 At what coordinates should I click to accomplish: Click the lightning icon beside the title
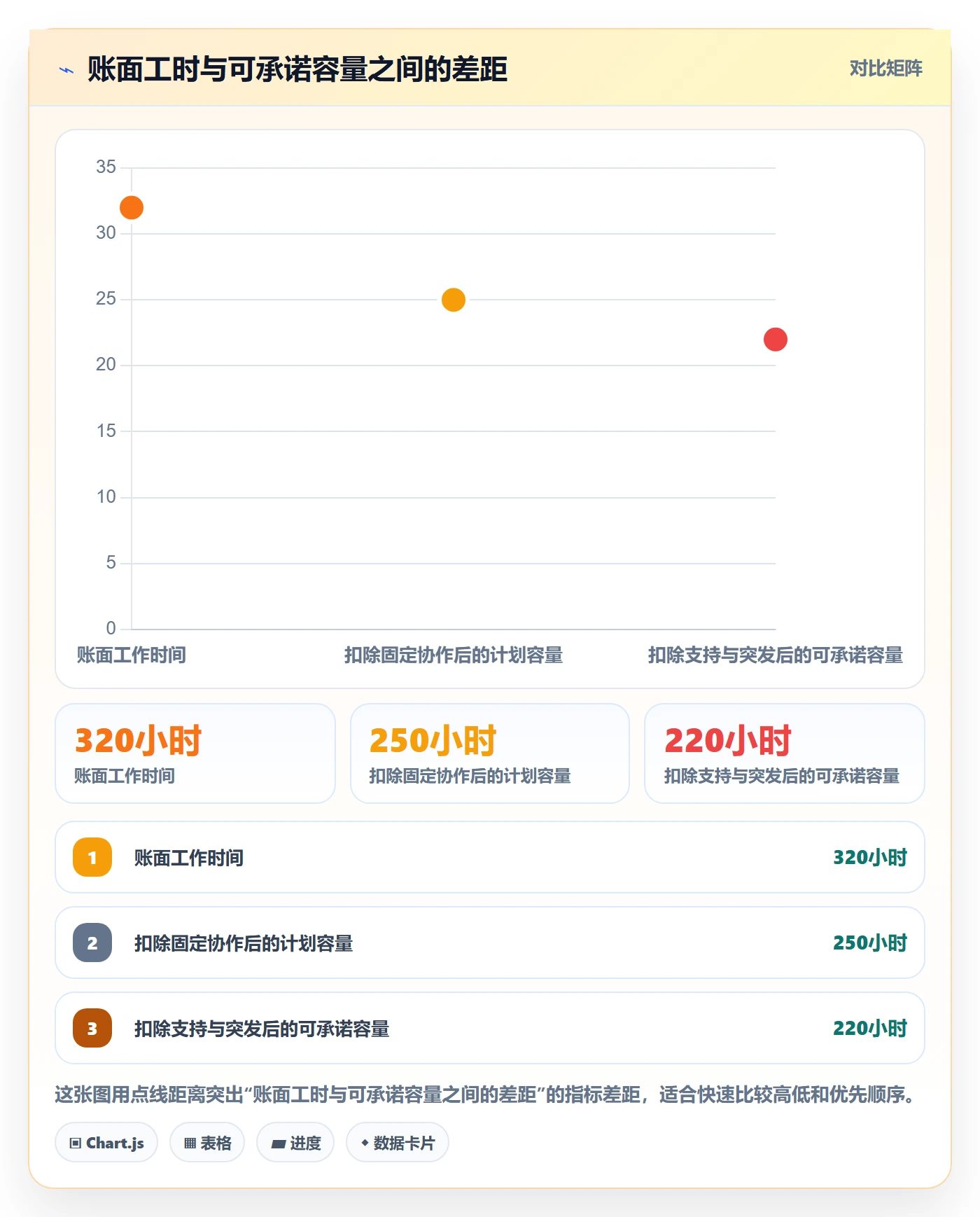pos(66,70)
